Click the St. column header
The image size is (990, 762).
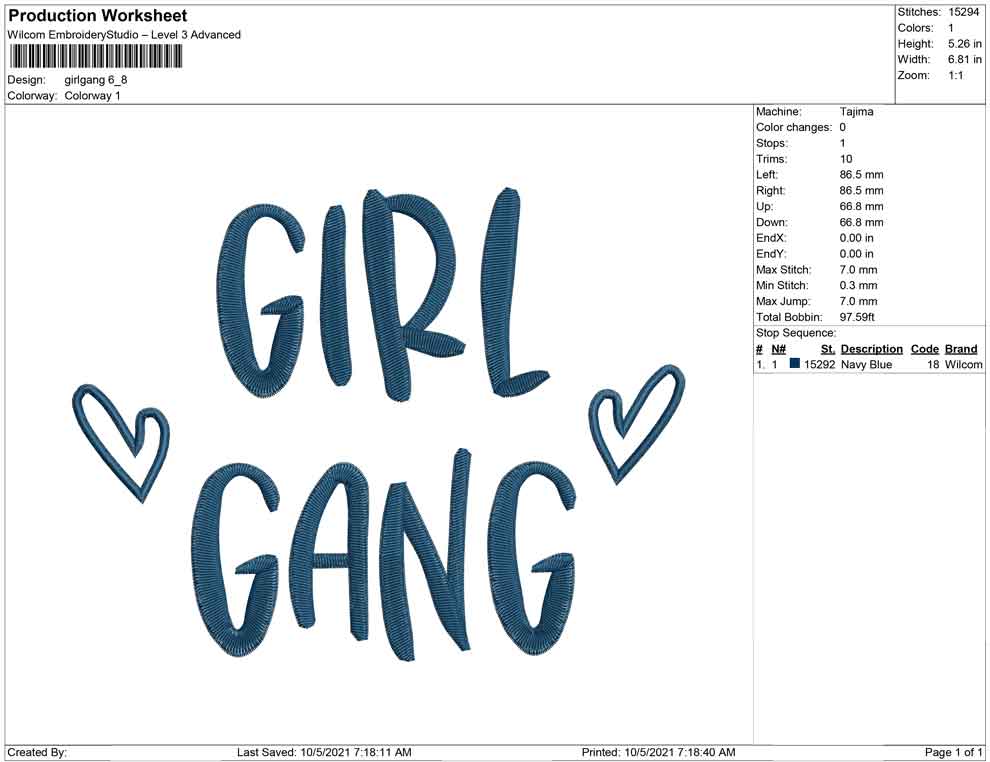pyautogui.click(x=827, y=349)
